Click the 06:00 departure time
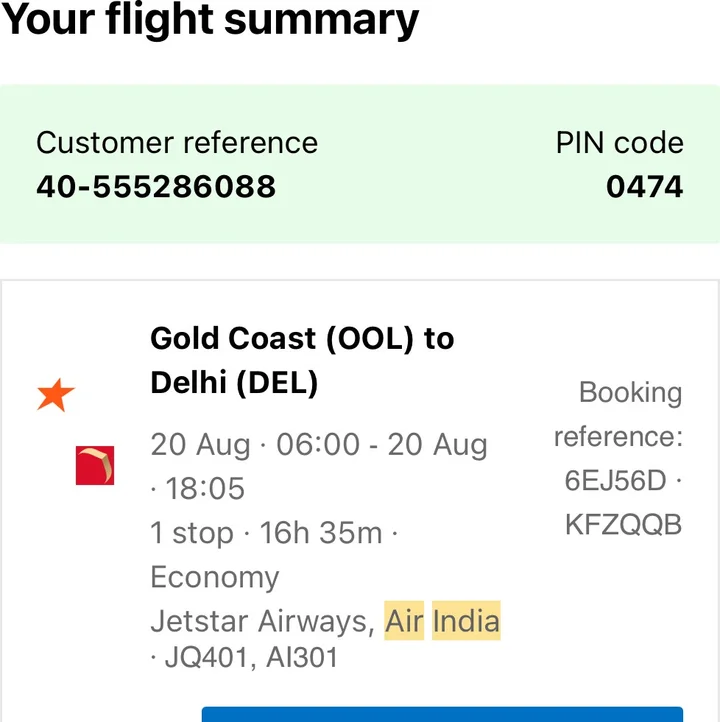This screenshot has height=722, width=720. click(317, 445)
